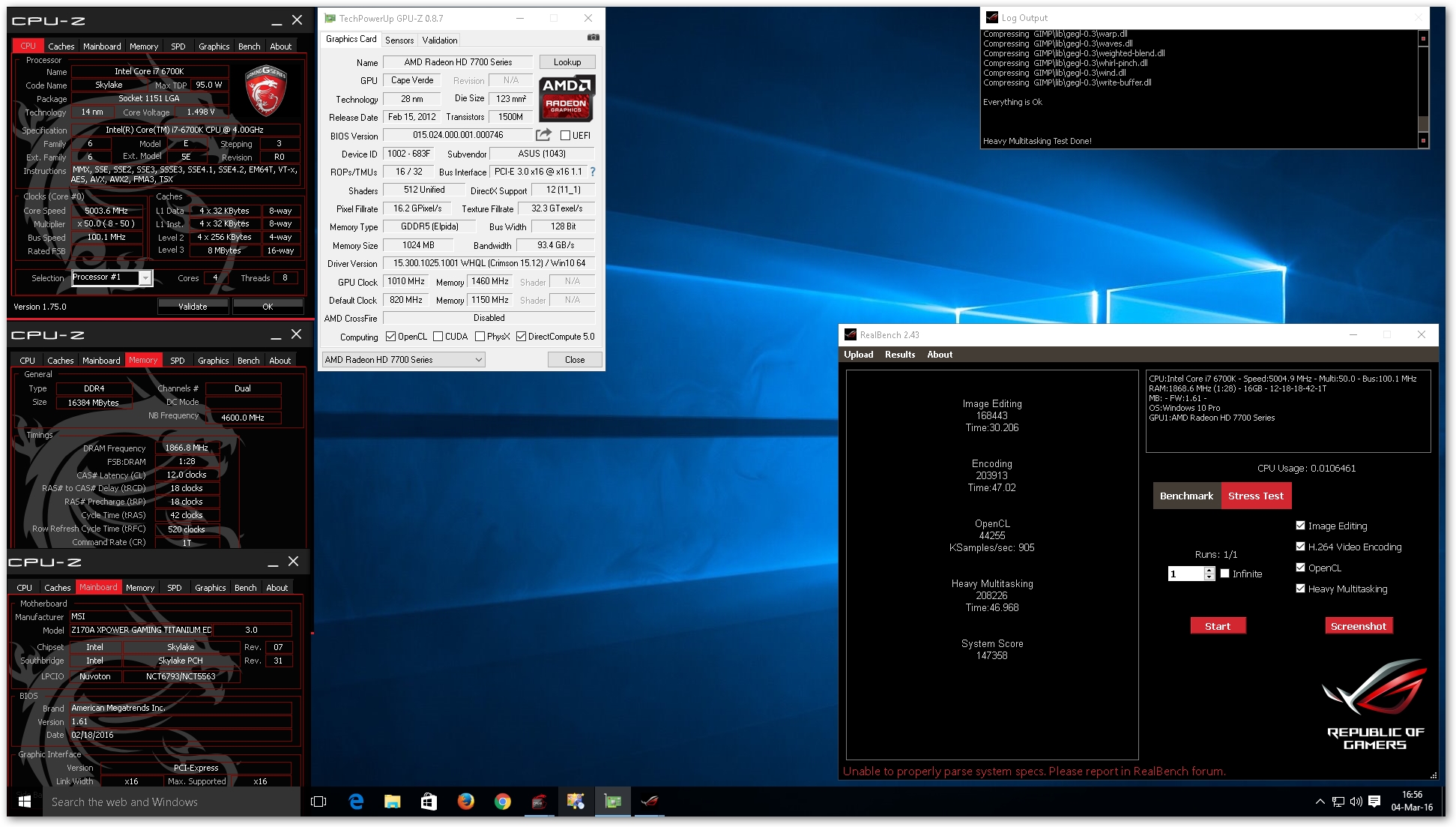Open the Validation tab in GPU-Z
Screen dimensions: 1456x827
click(x=440, y=40)
